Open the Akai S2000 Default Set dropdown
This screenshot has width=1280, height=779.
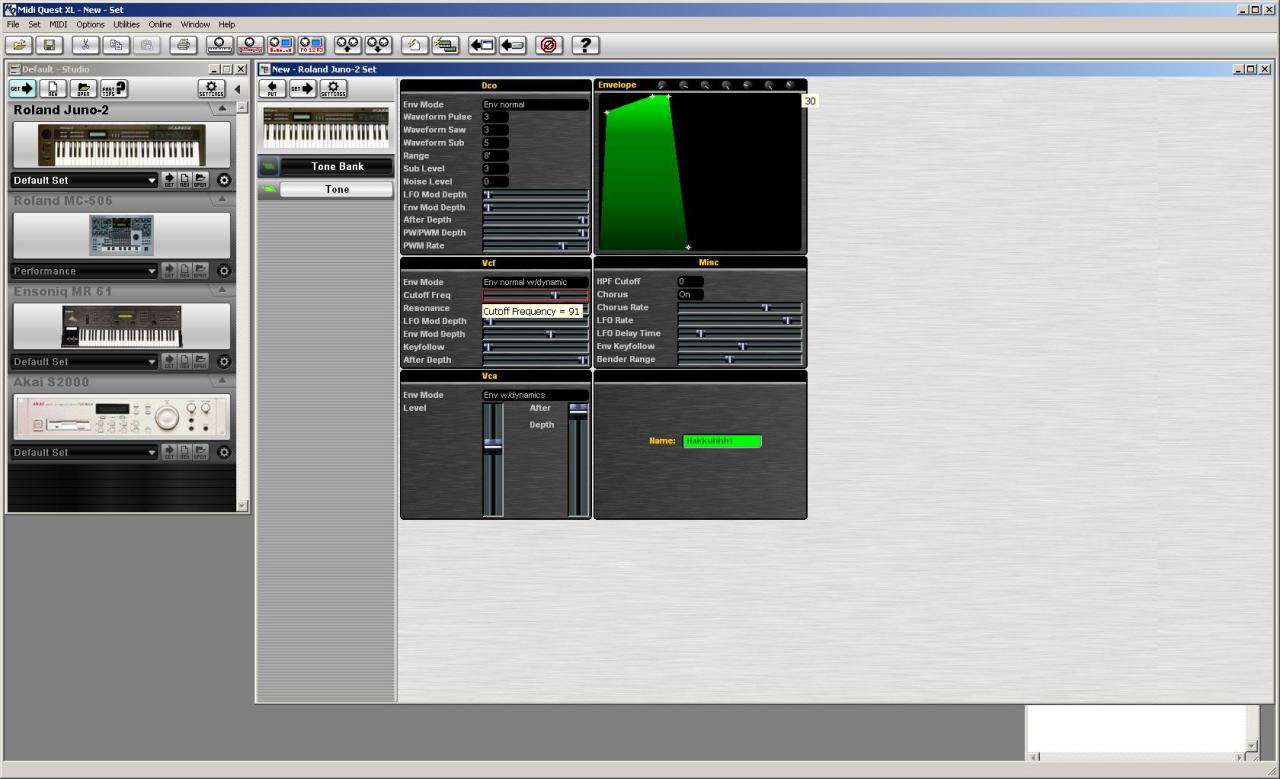click(85, 452)
